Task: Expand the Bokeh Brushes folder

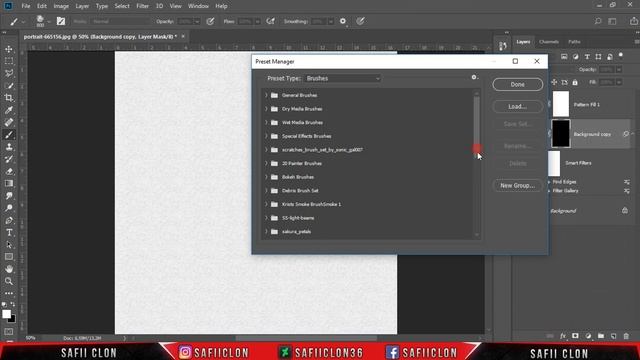Action: (266, 177)
